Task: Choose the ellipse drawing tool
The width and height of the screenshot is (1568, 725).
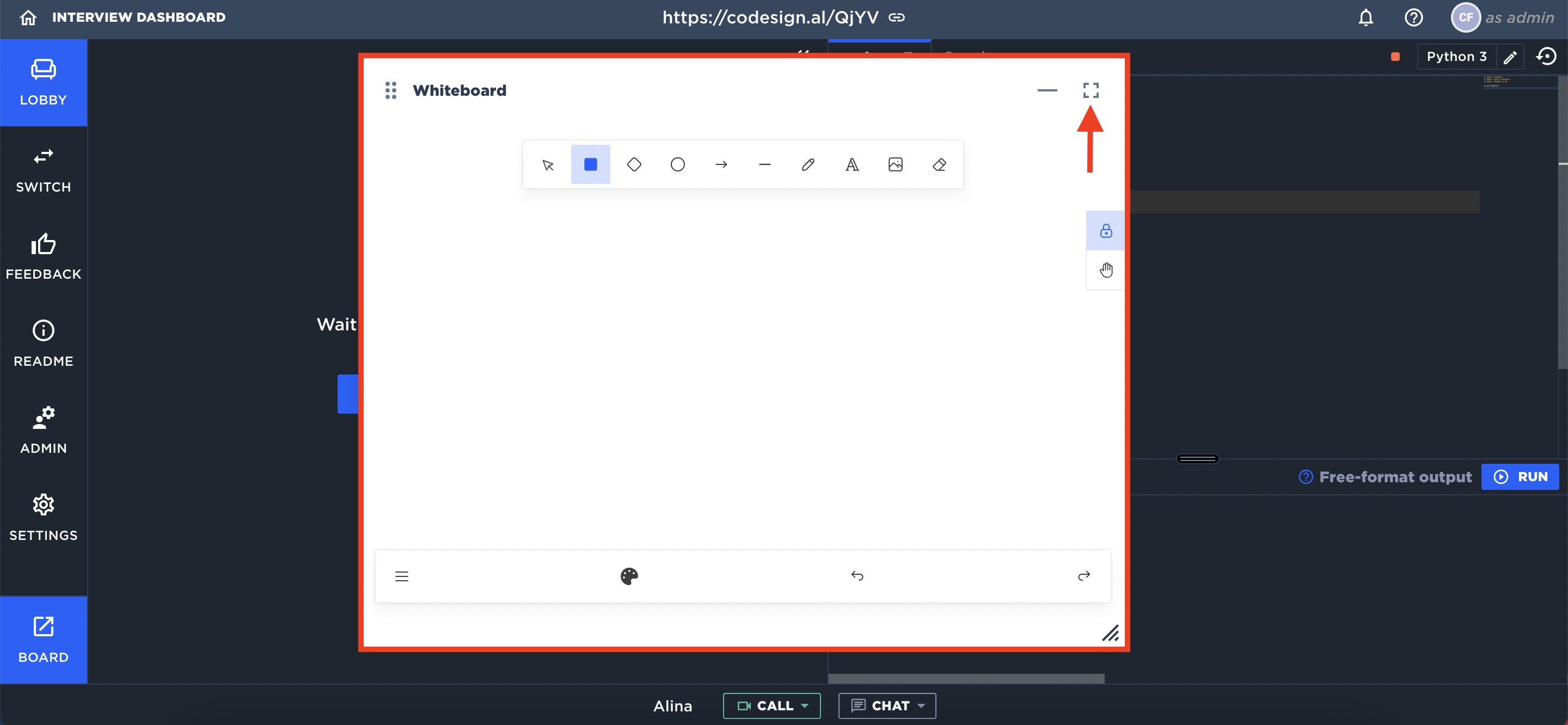Action: (x=677, y=164)
